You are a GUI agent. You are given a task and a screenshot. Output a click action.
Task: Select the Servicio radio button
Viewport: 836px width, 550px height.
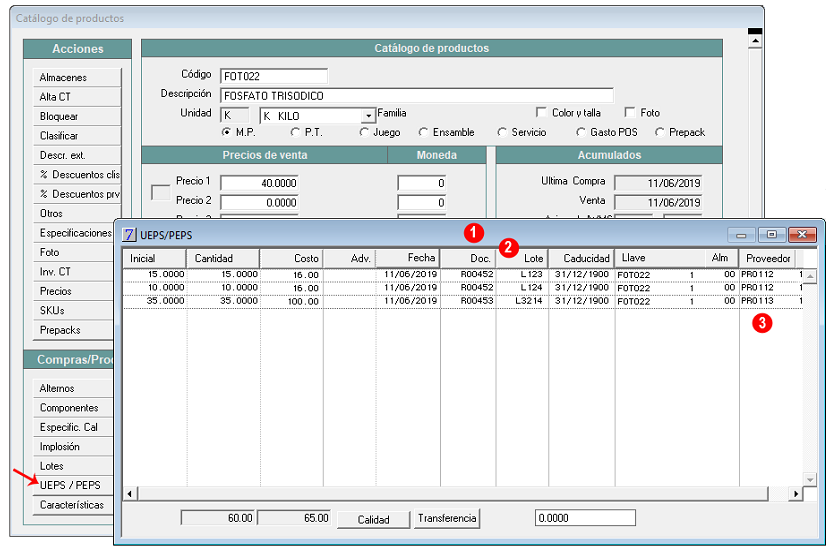pyautogui.click(x=502, y=132)
